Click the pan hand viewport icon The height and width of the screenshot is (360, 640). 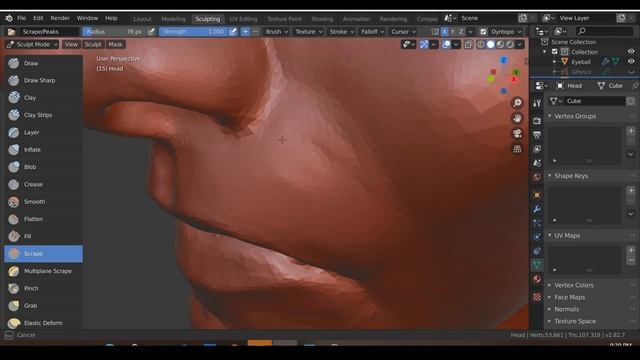pyautogui.click(x=517, y=118)
